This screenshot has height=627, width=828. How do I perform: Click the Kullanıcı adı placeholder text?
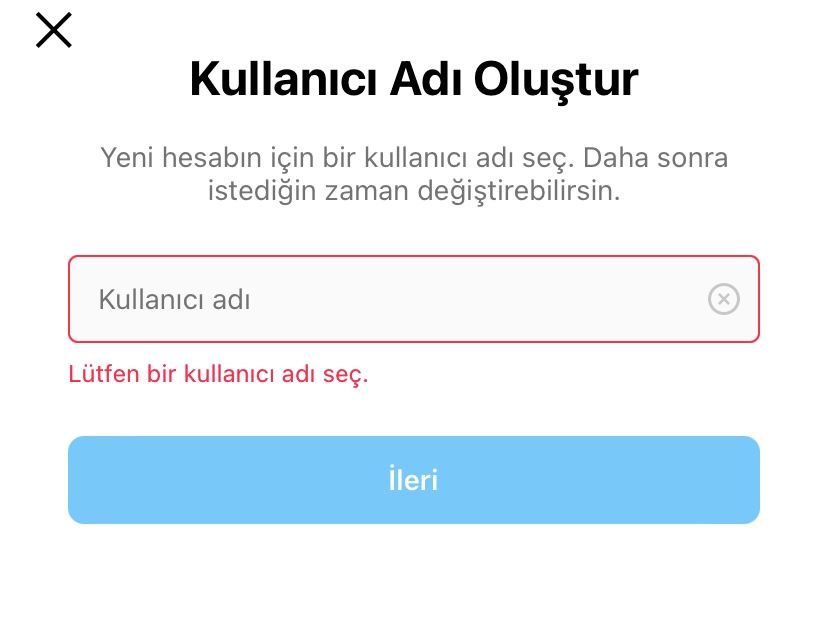[174, 299]
